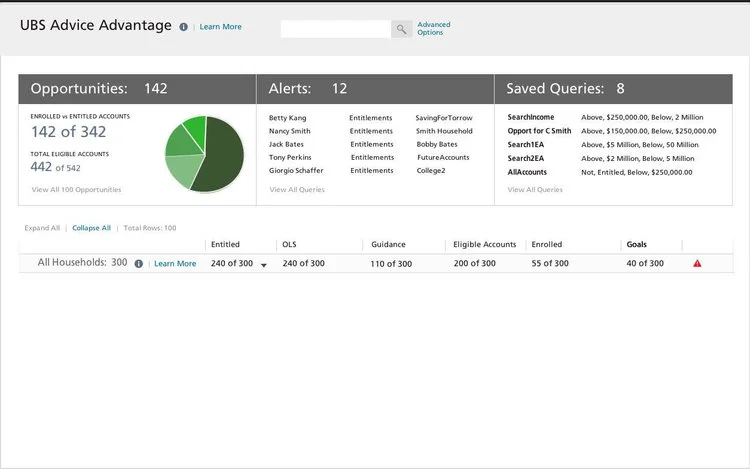
Task: Sort by the Eligible Accounts column header
Action: click(x=485, y=244)
